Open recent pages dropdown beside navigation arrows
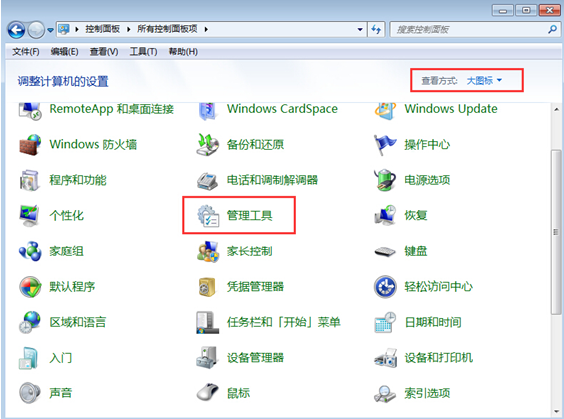564x419 pixels. tap(50, 30)
